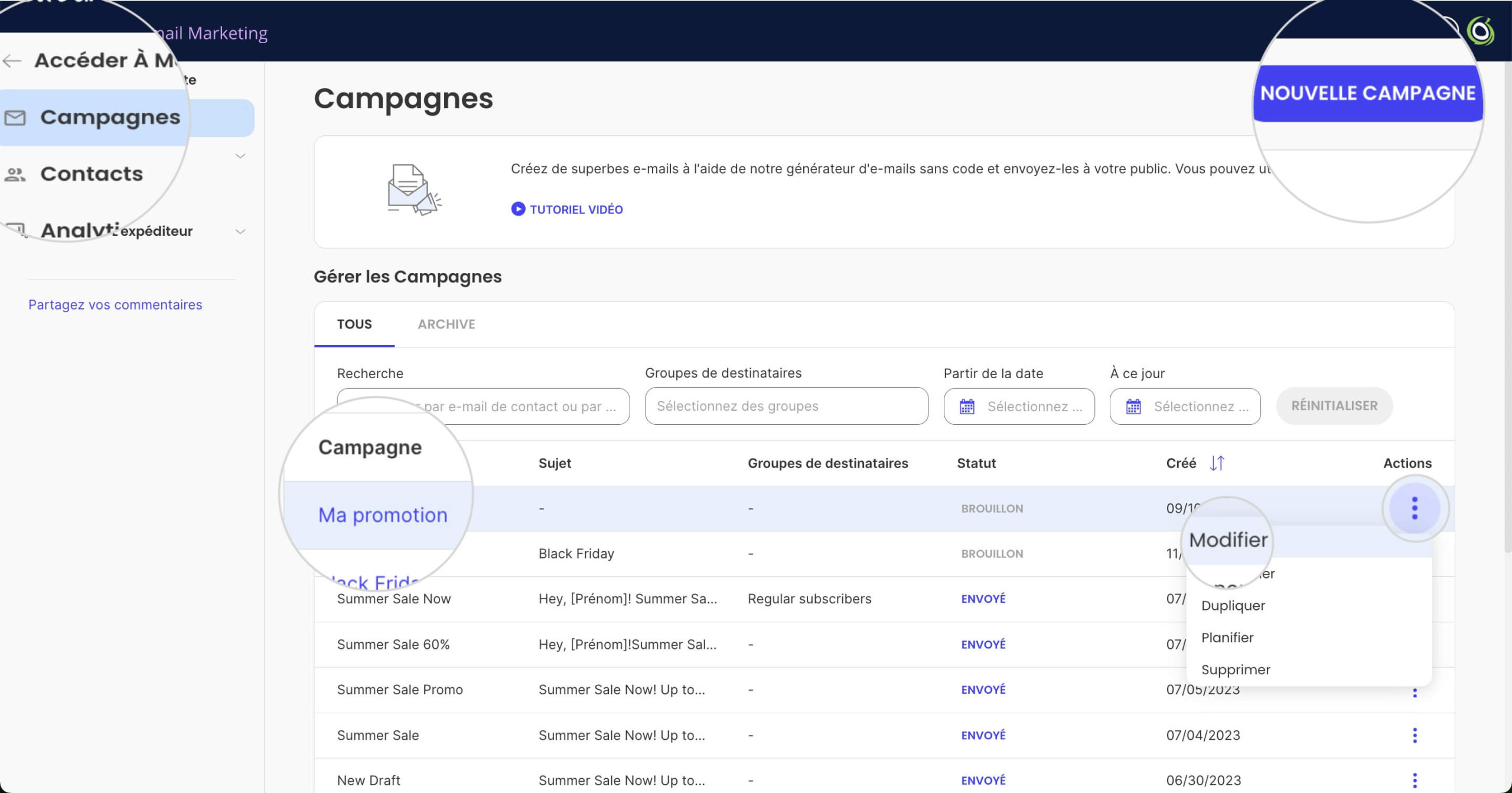
Task: Click the date 07/04/2023
Action: (x=1203, y=735)
